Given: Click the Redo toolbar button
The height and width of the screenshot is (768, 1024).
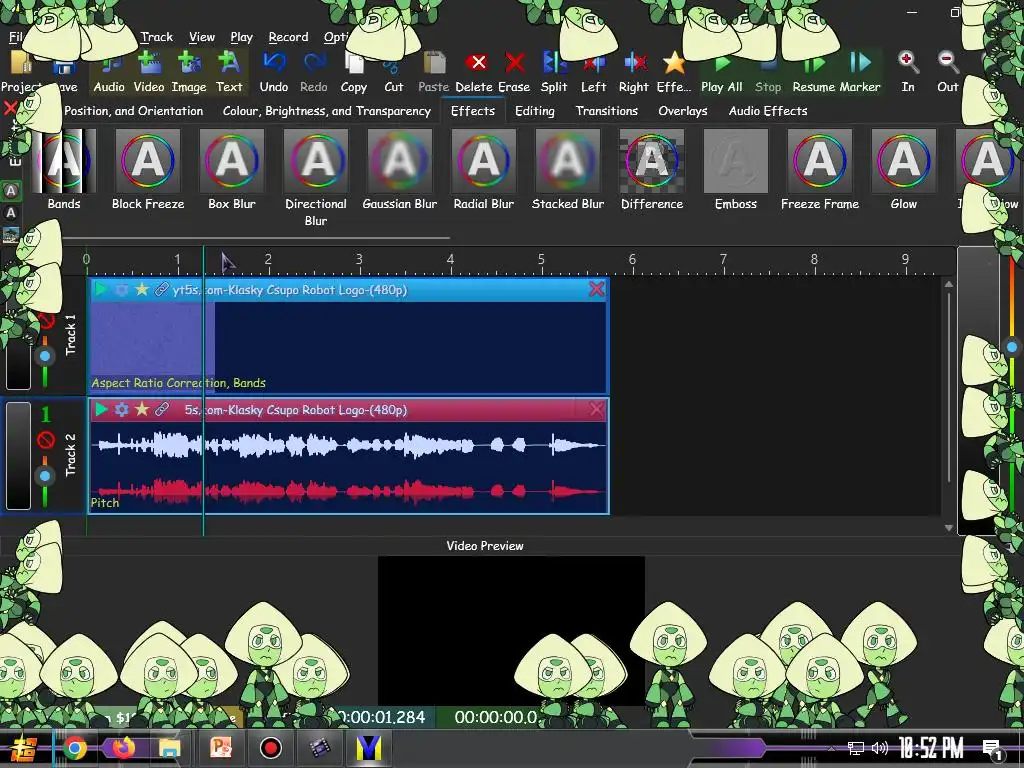Looking at the screenshot, I should point(313,71).
